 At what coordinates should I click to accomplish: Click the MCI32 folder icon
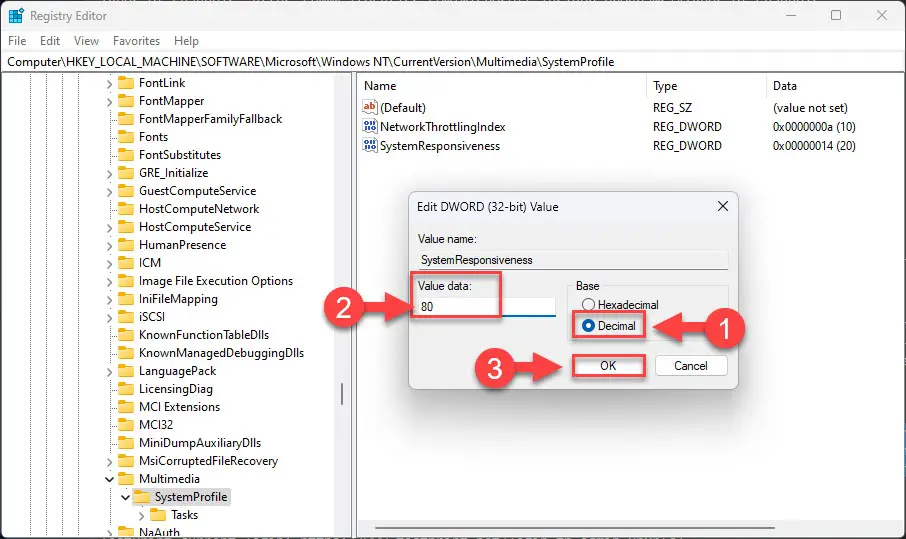point(125,424)
